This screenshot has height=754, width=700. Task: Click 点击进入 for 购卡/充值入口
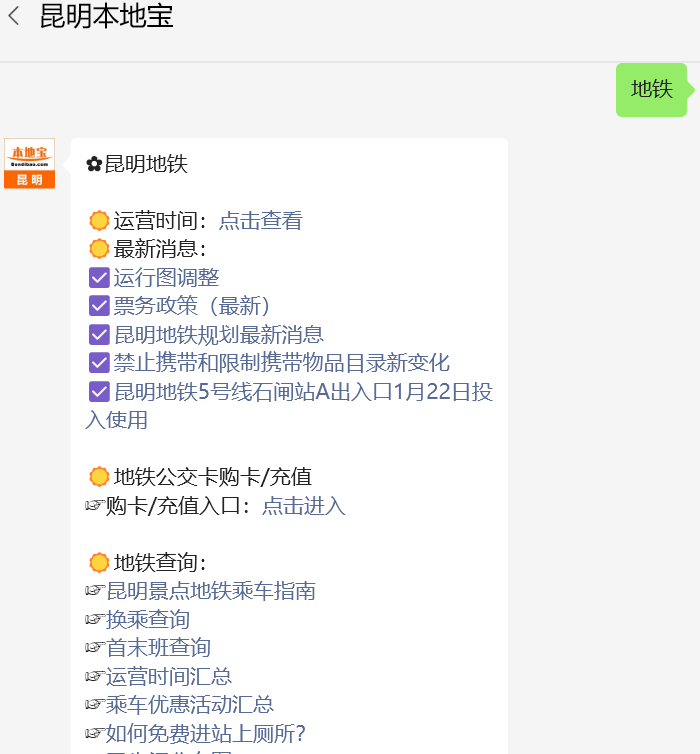[304, 506]
